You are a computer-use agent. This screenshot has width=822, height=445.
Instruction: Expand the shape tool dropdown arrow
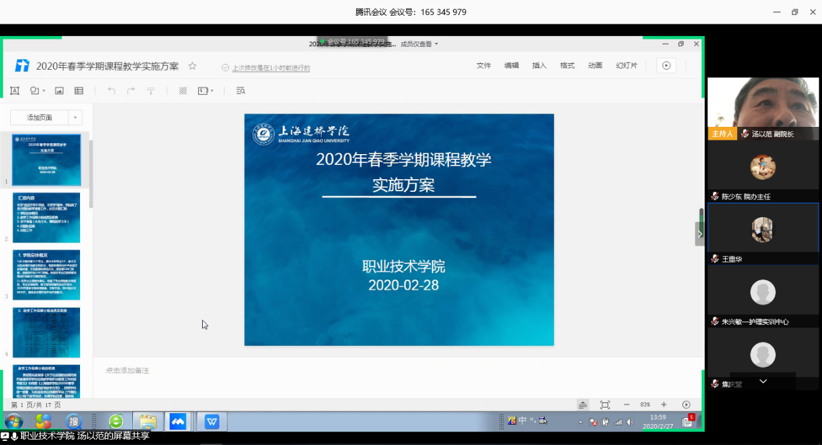[x=44, y=91]
